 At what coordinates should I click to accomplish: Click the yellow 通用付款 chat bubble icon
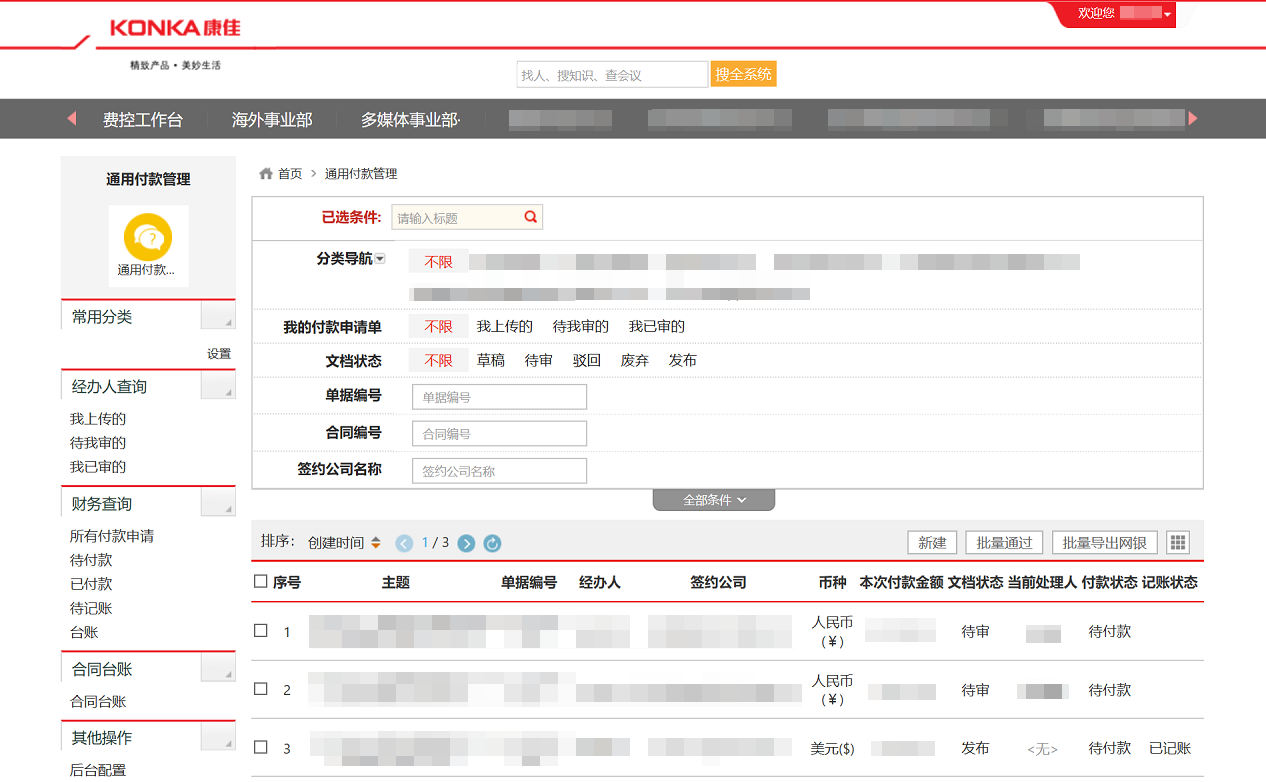[x=148, y=238]
